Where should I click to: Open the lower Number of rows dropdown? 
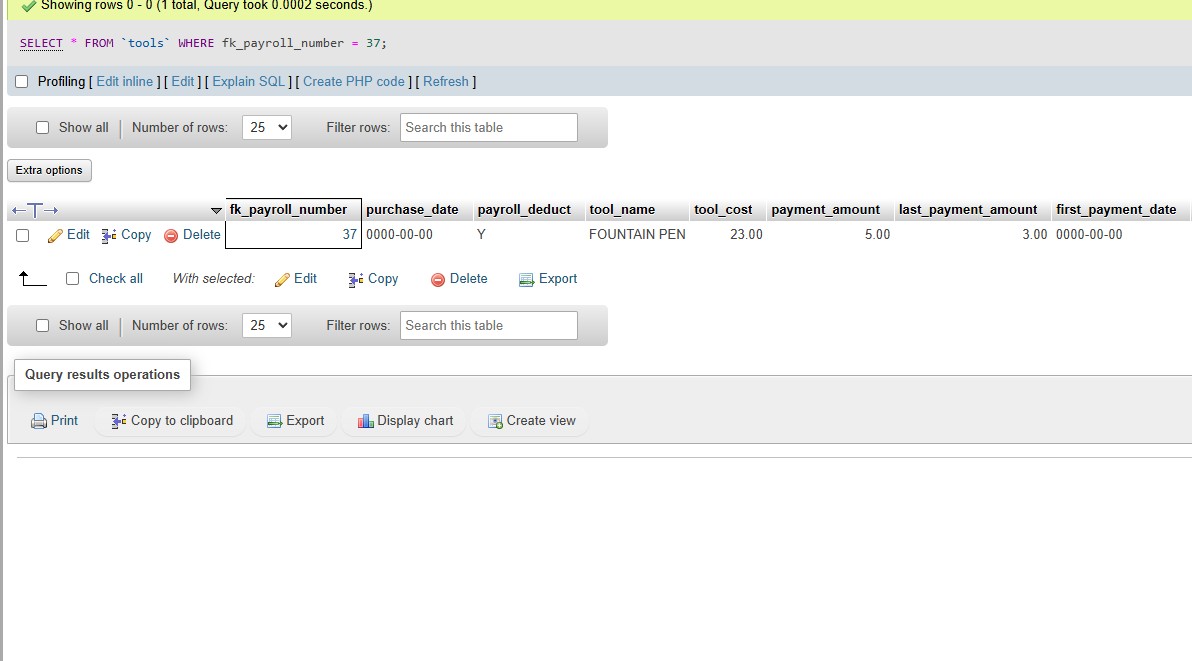click(x=267, y=325)
